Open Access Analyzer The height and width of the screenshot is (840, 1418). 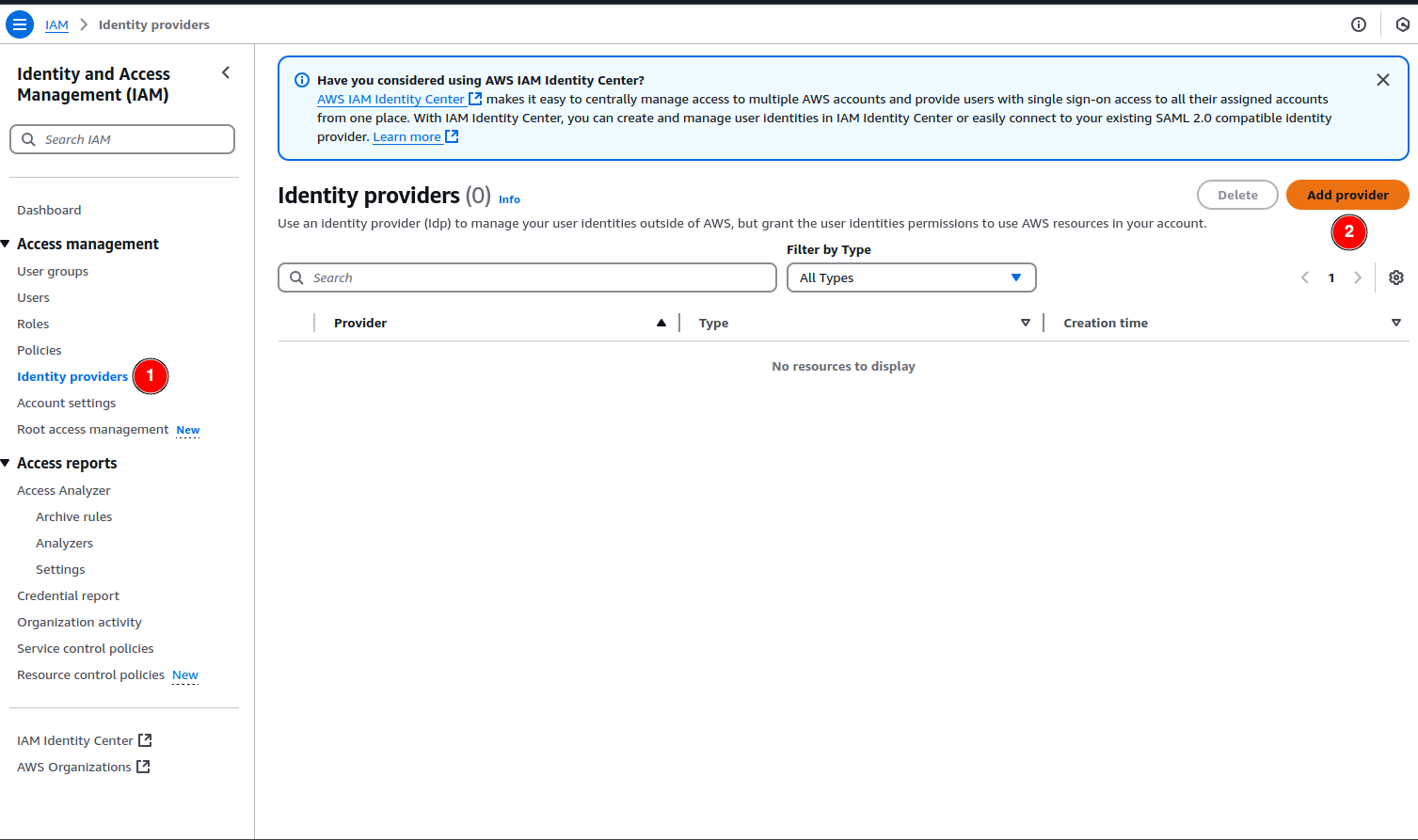(64, 490)
